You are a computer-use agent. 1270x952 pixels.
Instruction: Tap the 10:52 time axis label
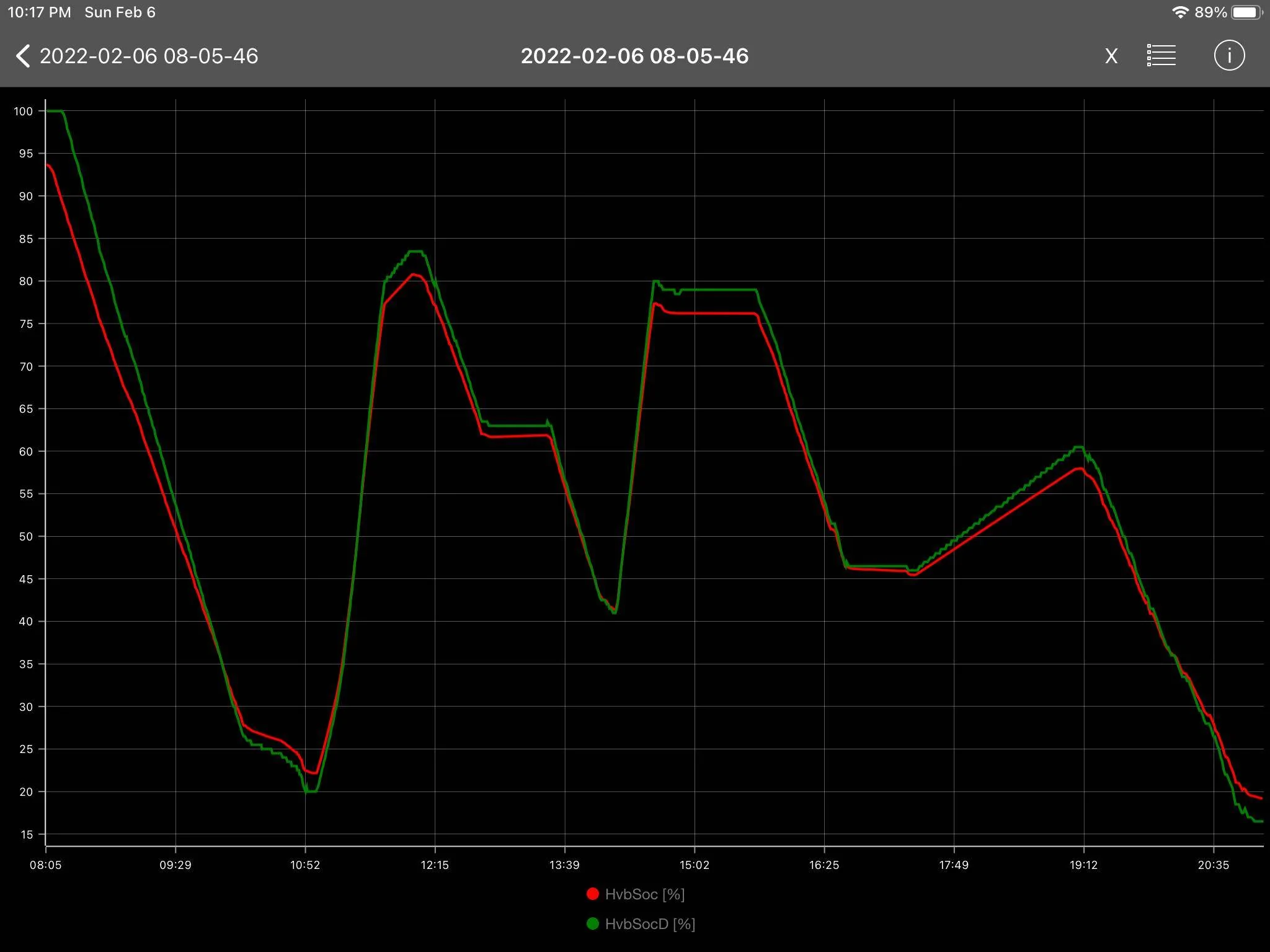coord(305,865)
